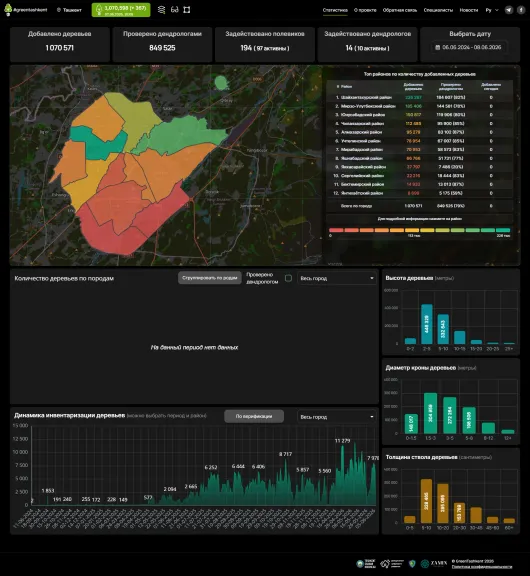Open the Политика конфиденциальности link
The image size is (530, 576).
(482, 567)
